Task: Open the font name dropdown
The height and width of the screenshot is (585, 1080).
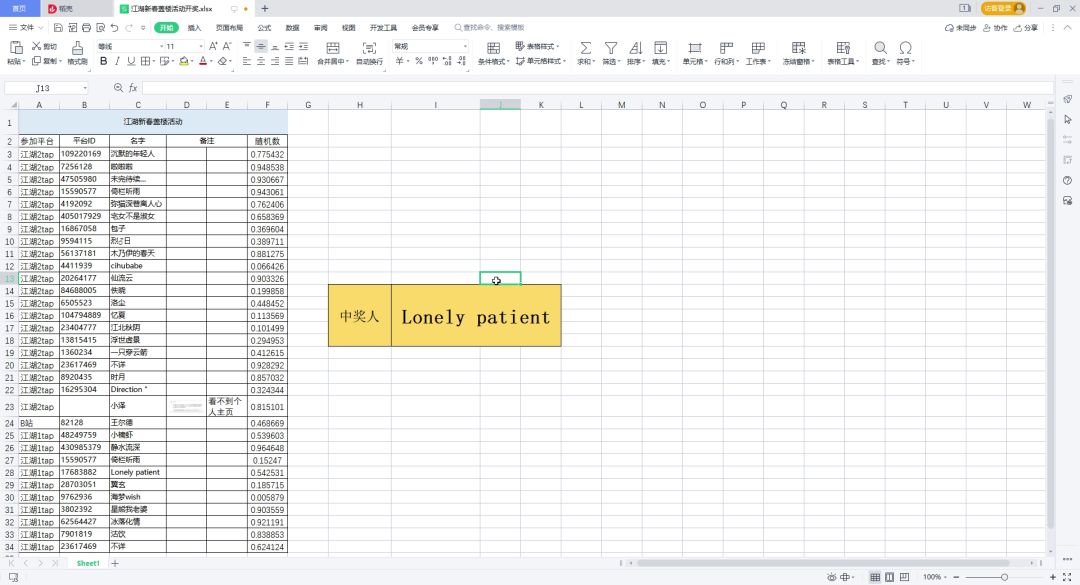Action: pos(156,47)
